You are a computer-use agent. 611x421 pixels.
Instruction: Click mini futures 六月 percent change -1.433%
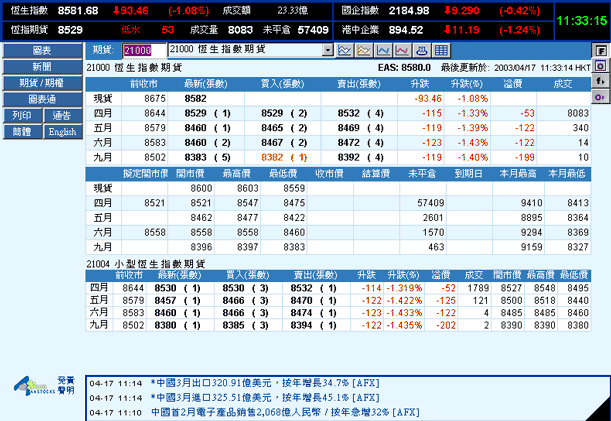[404, 313]
